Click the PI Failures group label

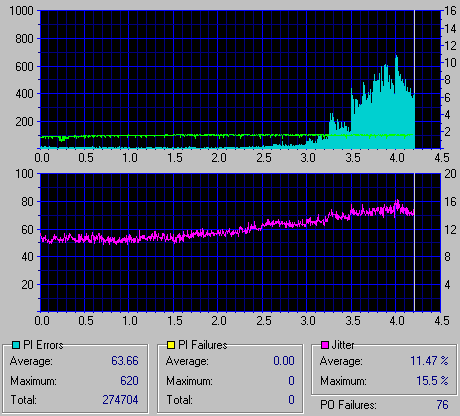pyautogui.click(x=203, y=345)
